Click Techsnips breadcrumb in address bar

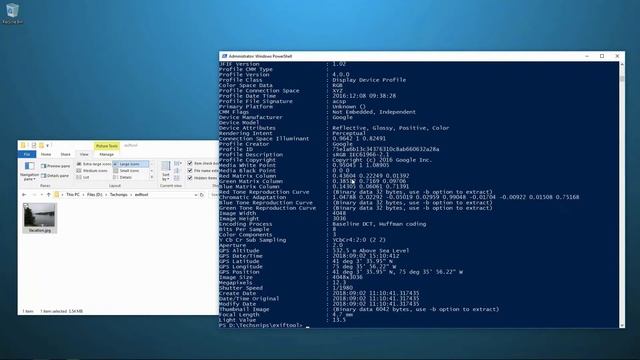pyautogui.click(x=118, y=195)
